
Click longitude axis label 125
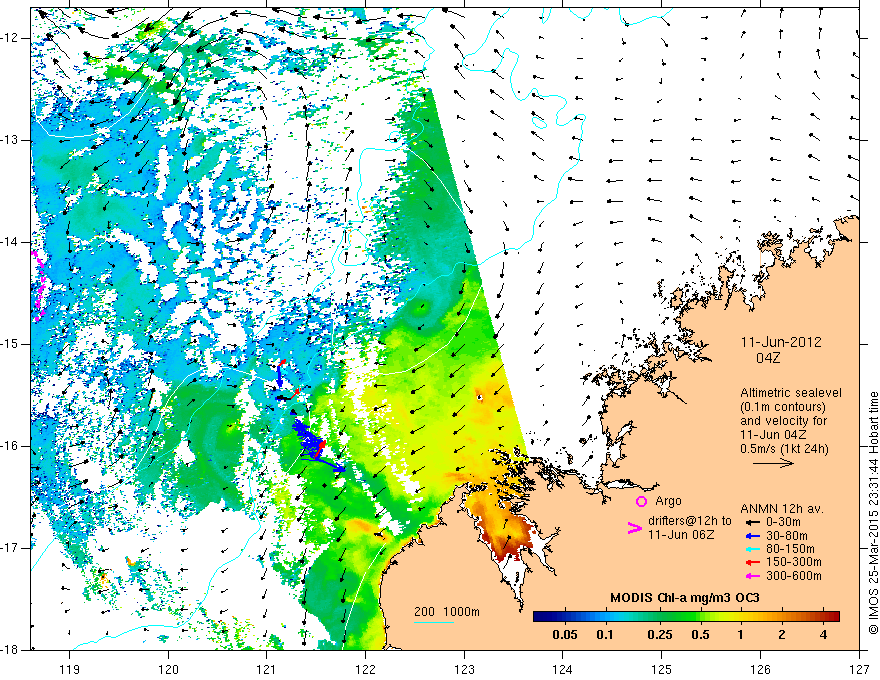(x=662, y=669)
